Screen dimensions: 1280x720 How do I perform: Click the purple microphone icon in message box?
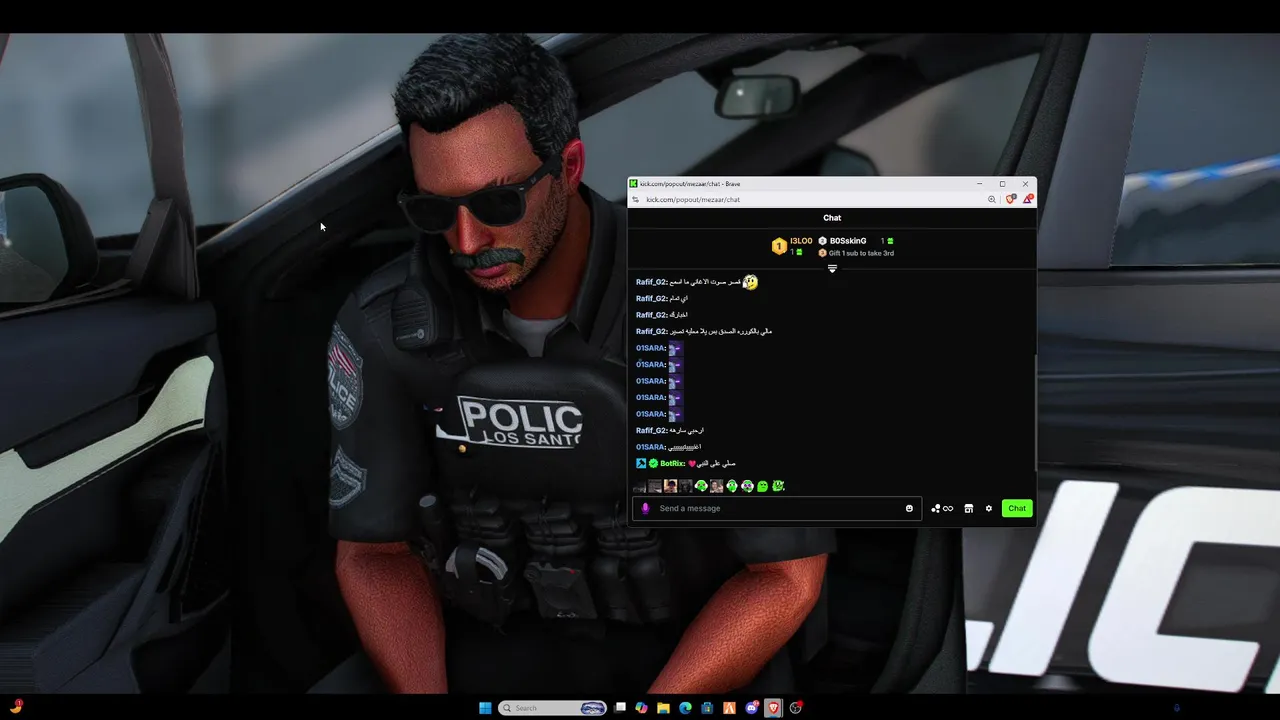645,508
